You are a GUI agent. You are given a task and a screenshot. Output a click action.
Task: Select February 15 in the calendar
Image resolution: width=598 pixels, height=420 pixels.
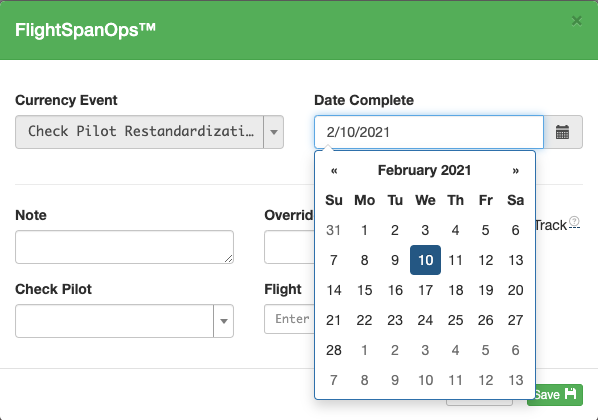click(x=365, y=290)
